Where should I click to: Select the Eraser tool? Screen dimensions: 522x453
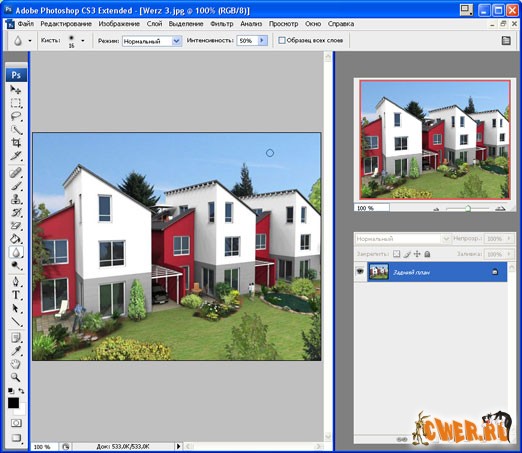15,226
